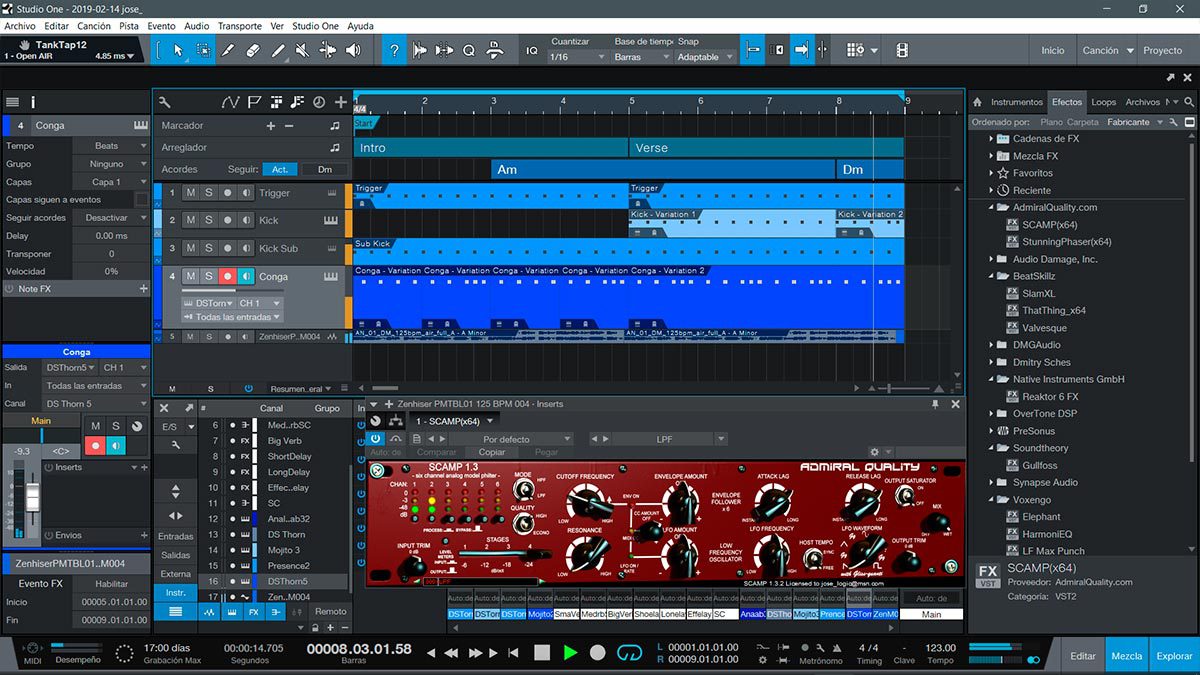Click the Explorar button

pos(1174,656)
